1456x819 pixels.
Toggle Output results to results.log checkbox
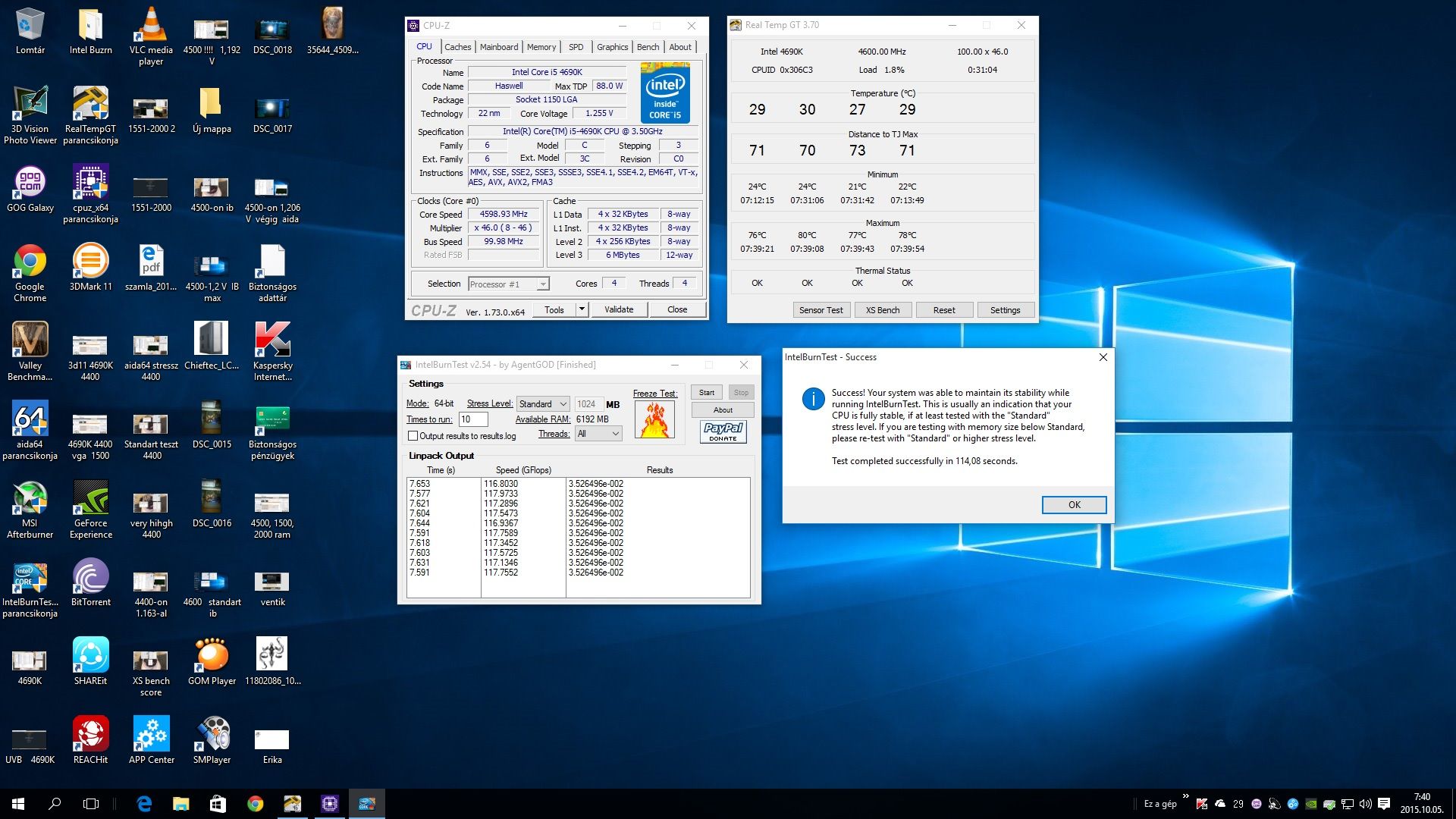coord(413,436)
